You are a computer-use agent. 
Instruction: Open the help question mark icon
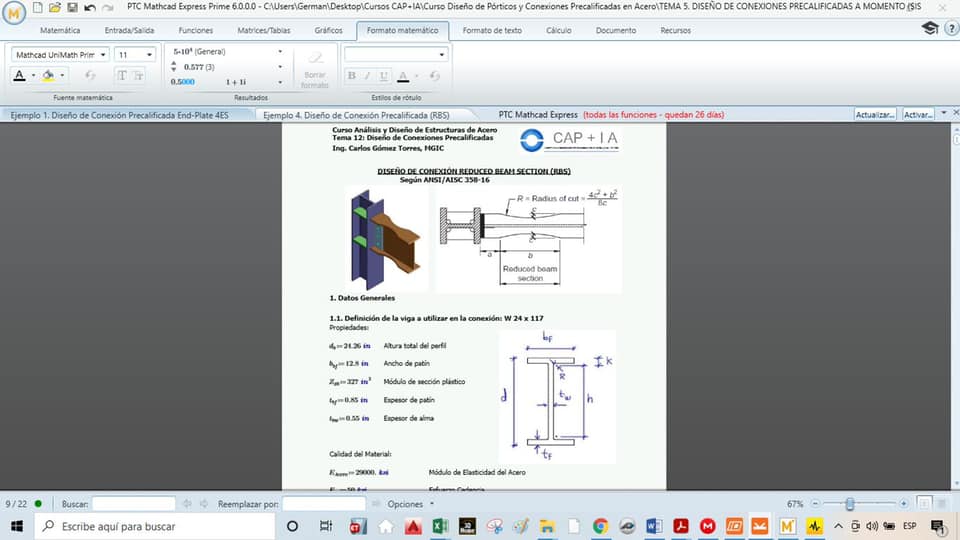coord(951,28)
